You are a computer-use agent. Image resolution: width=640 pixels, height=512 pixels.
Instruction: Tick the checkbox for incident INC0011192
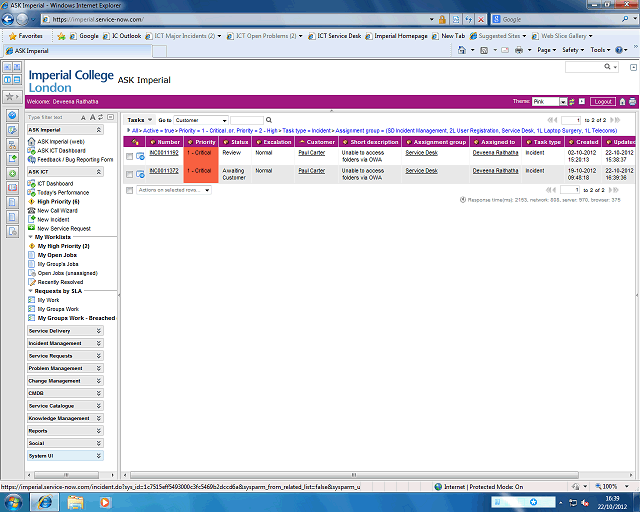tap(129, 155)
